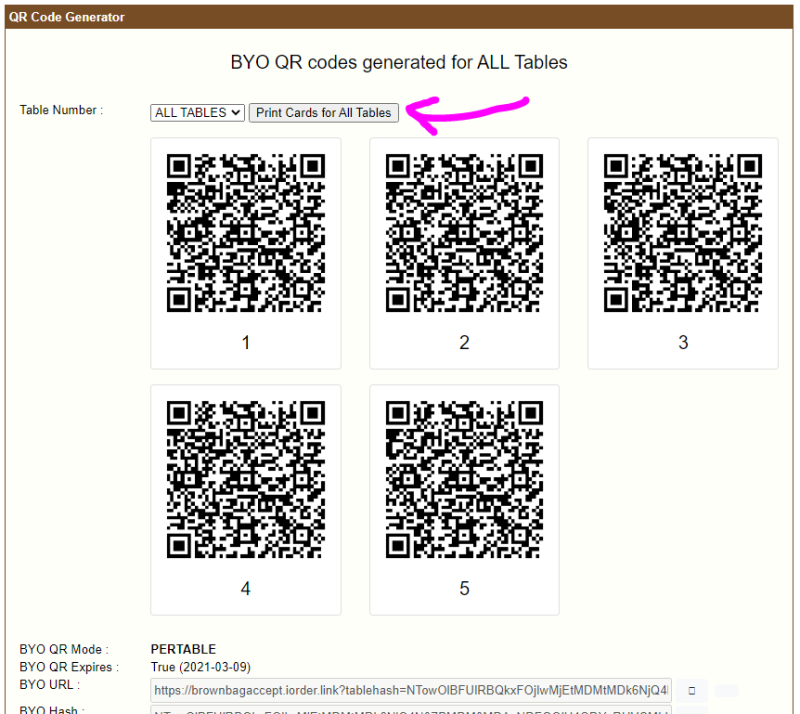
Task: Click the copy icon beside BYO URL field
Action: point(692,690)
